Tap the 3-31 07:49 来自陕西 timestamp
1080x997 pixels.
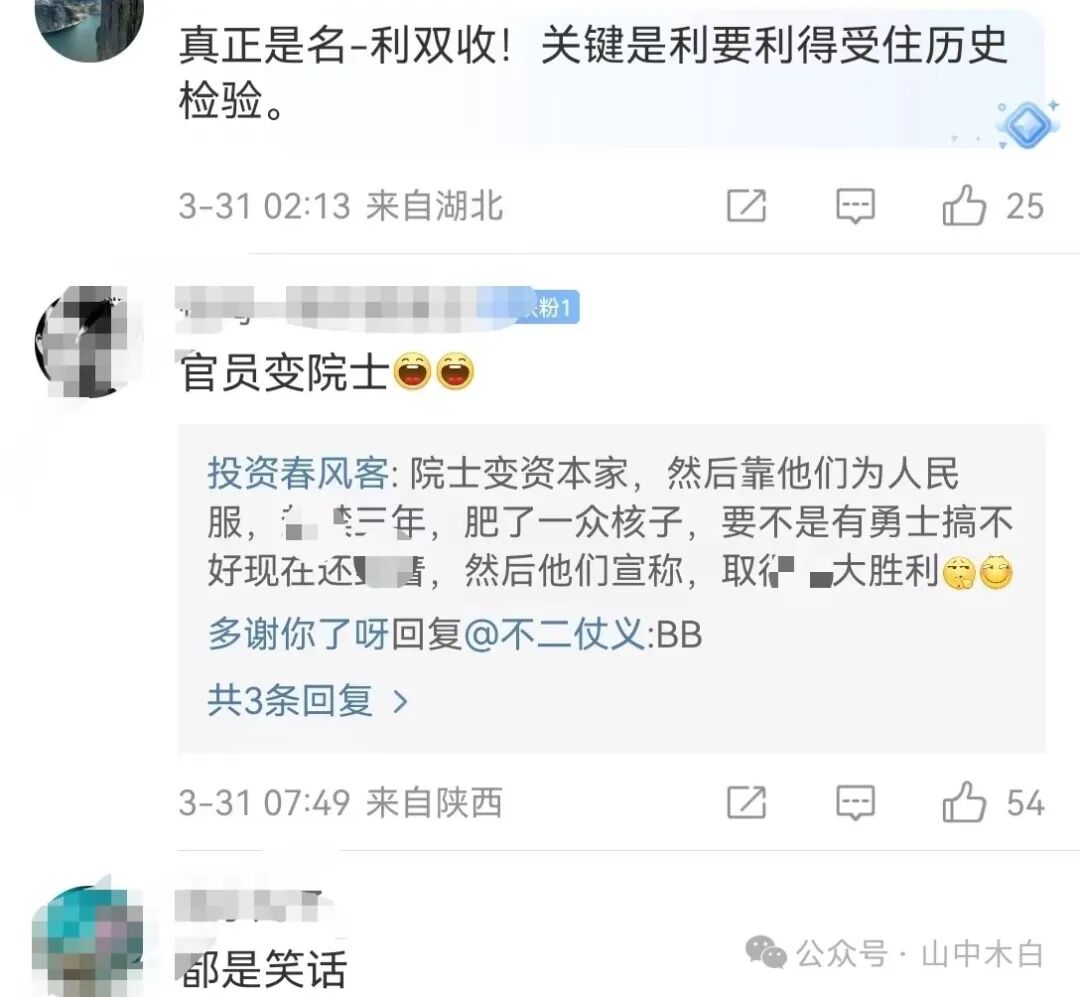tap(341, 803)
